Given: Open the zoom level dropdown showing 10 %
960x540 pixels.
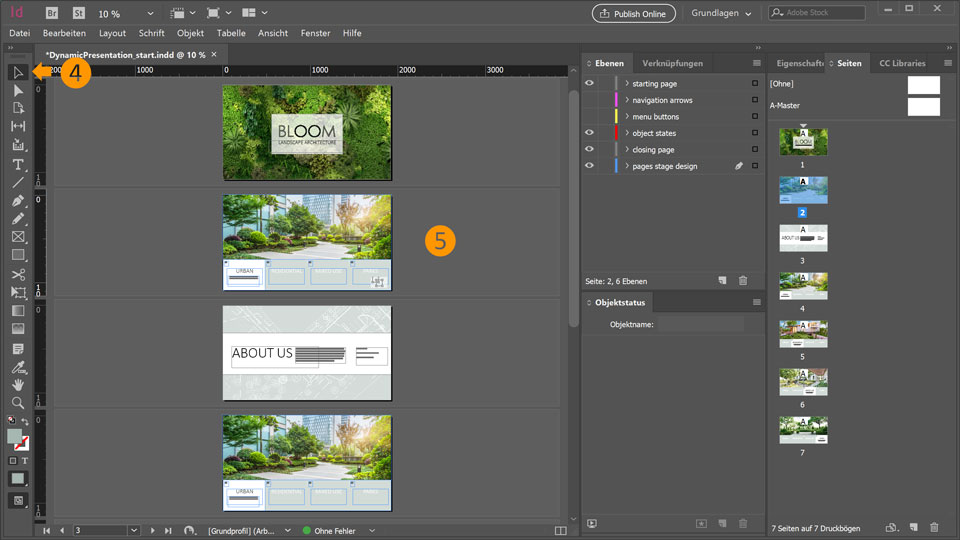Looking at the screenshot, I should 150,14.
